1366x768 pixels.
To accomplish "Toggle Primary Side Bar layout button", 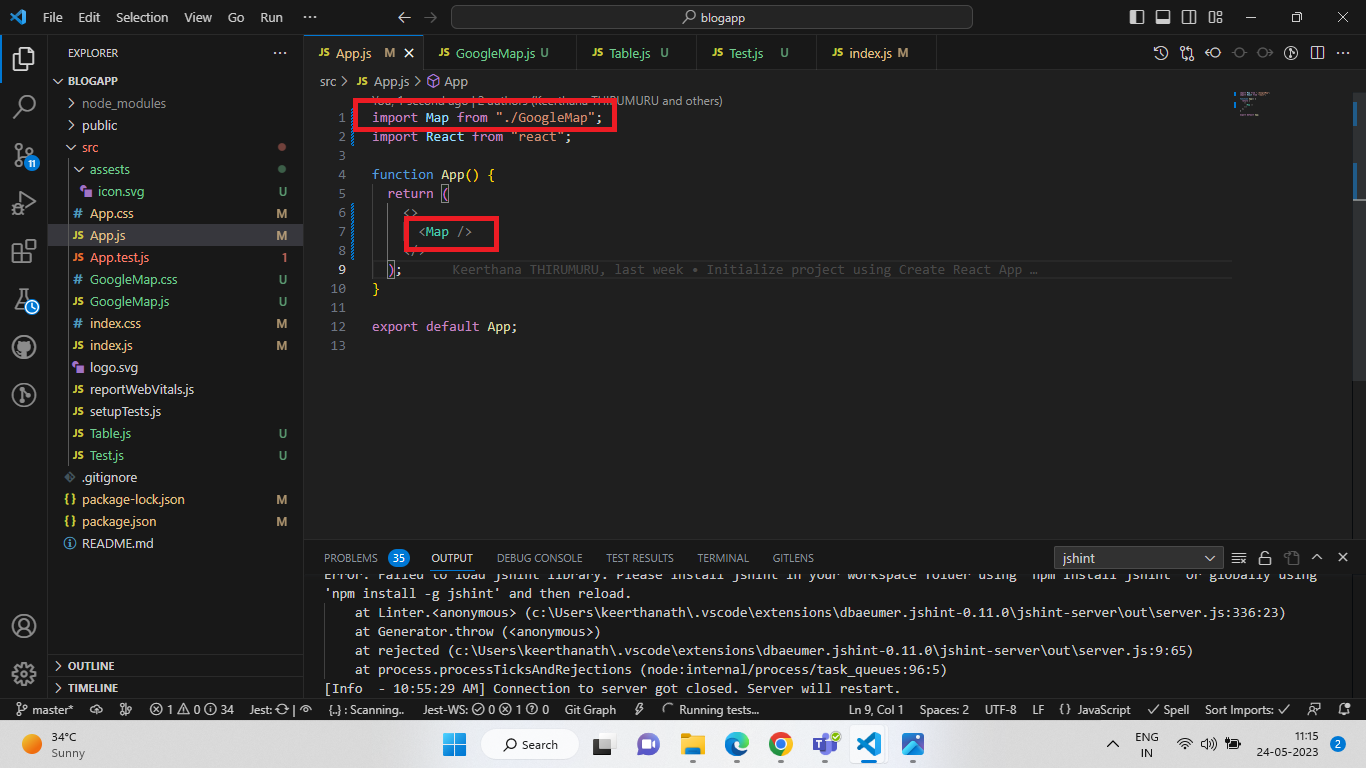I will (x=1137, y=17).
